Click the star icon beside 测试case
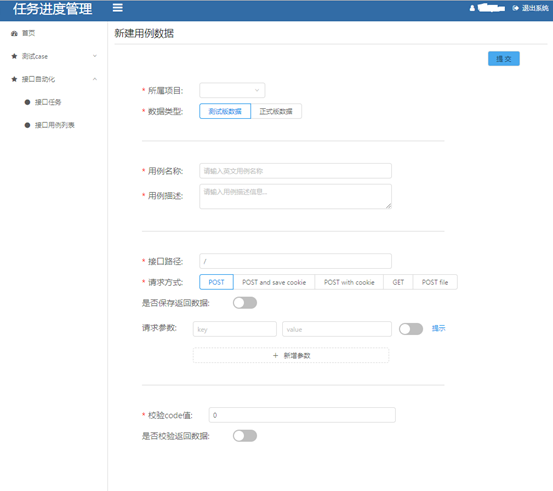This screenshot has width=553, height=491. click(14, 56)
